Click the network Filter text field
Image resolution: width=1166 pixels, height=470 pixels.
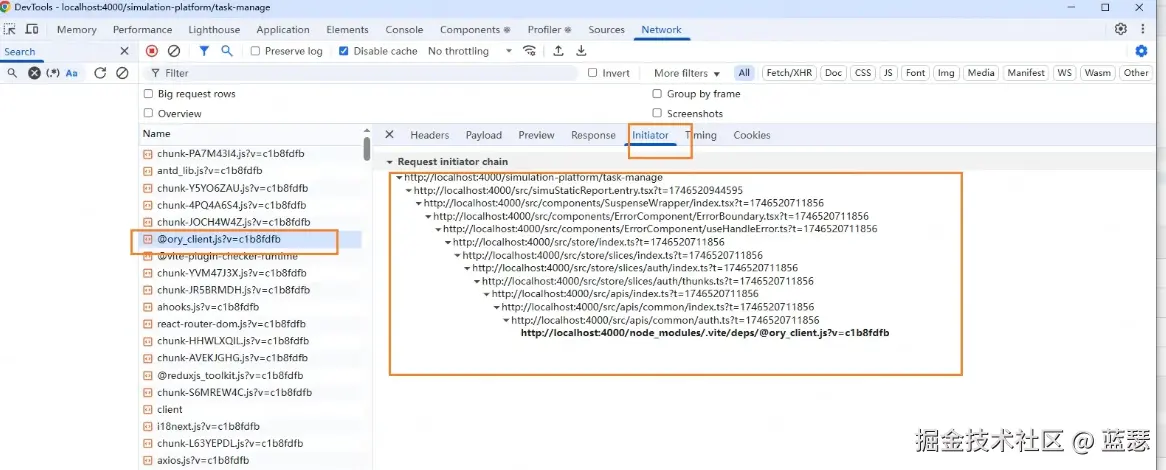point(363,73)
